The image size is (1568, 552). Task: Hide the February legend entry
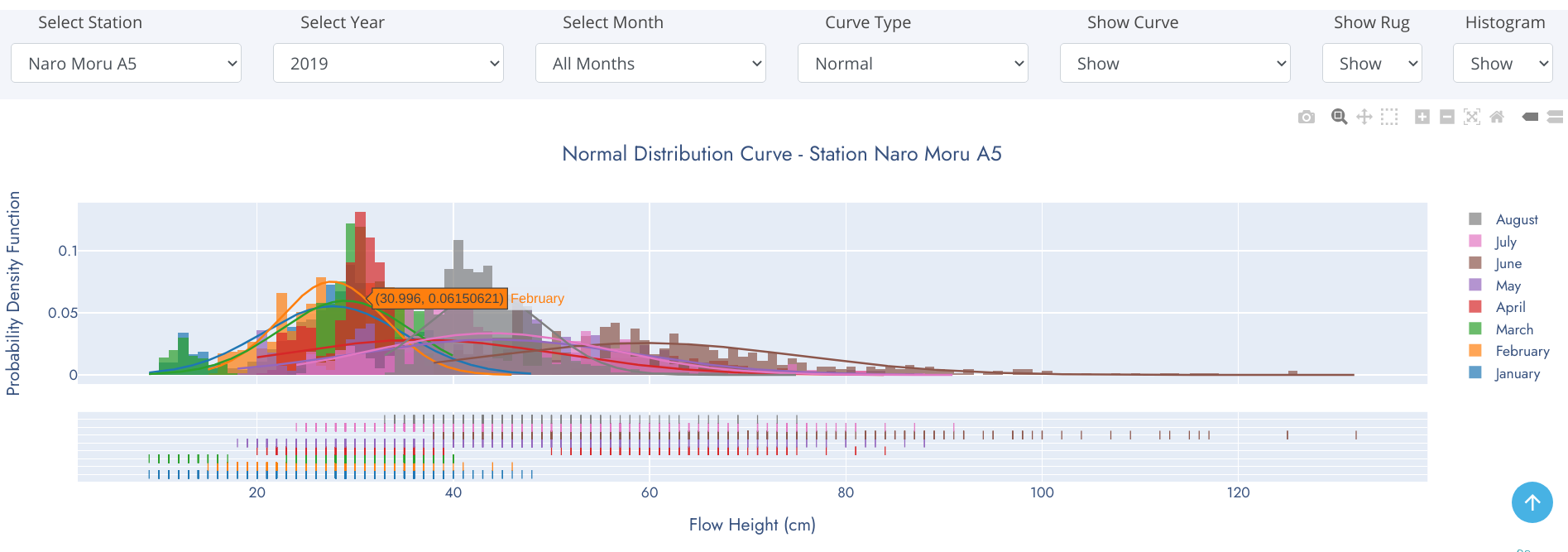[1509, 351]
